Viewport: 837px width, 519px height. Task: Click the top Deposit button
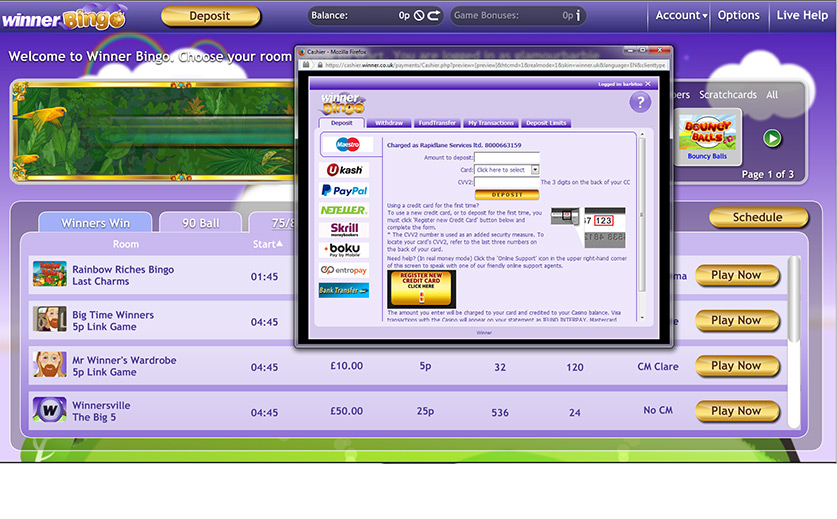(x=210, y=16)
